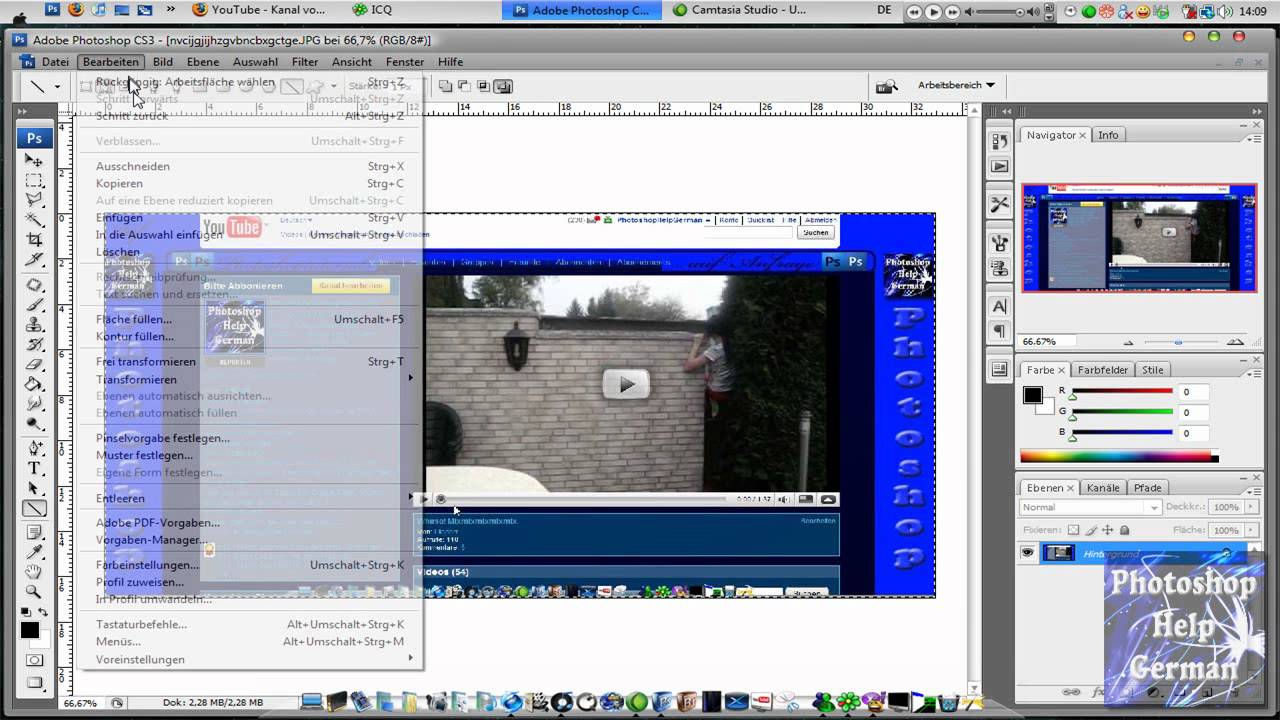Select the Slice tool
The height and width of the screenshot is (720, 1280).
click(34, 260)
